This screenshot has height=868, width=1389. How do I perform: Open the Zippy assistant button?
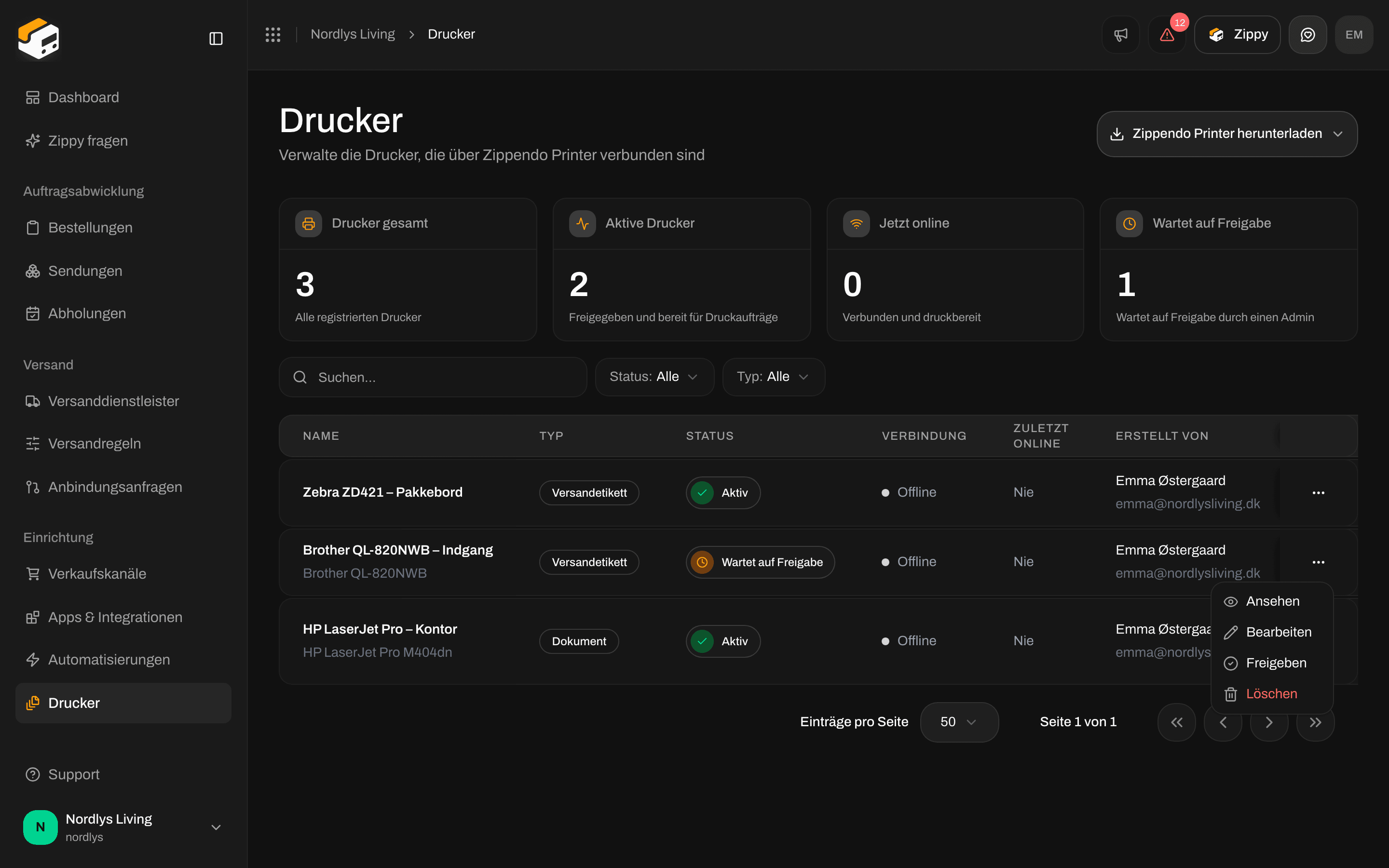[1237, 34]
